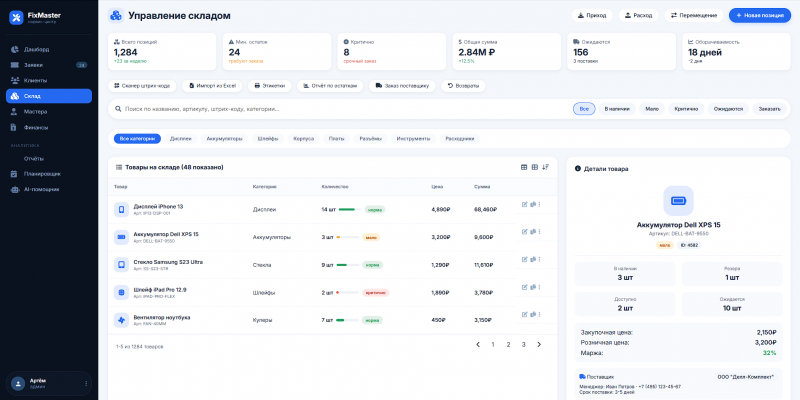
Task: Filter stock by Ожидаются chip
Action: [x=728, y=109]
